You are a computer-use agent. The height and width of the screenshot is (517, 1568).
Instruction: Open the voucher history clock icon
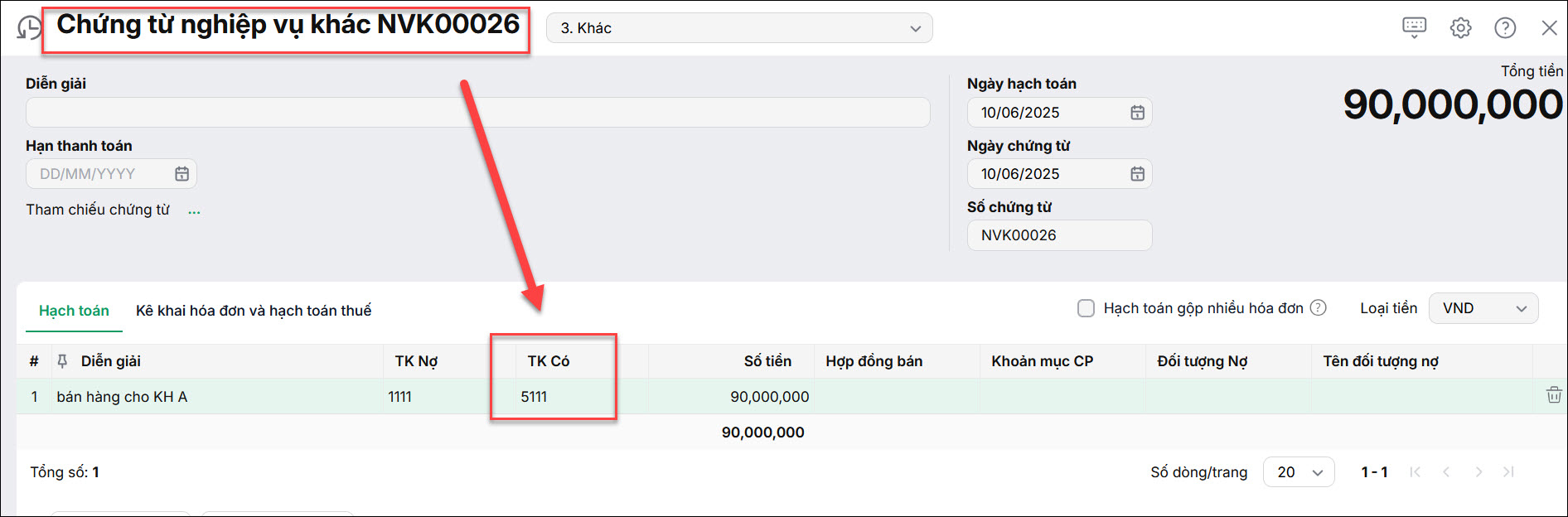[x=29, y=27]
